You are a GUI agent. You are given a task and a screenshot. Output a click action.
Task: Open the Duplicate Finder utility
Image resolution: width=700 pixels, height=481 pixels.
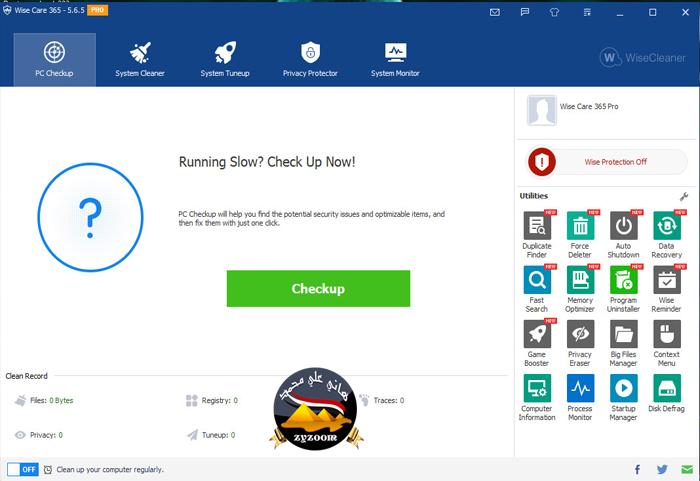537,234
